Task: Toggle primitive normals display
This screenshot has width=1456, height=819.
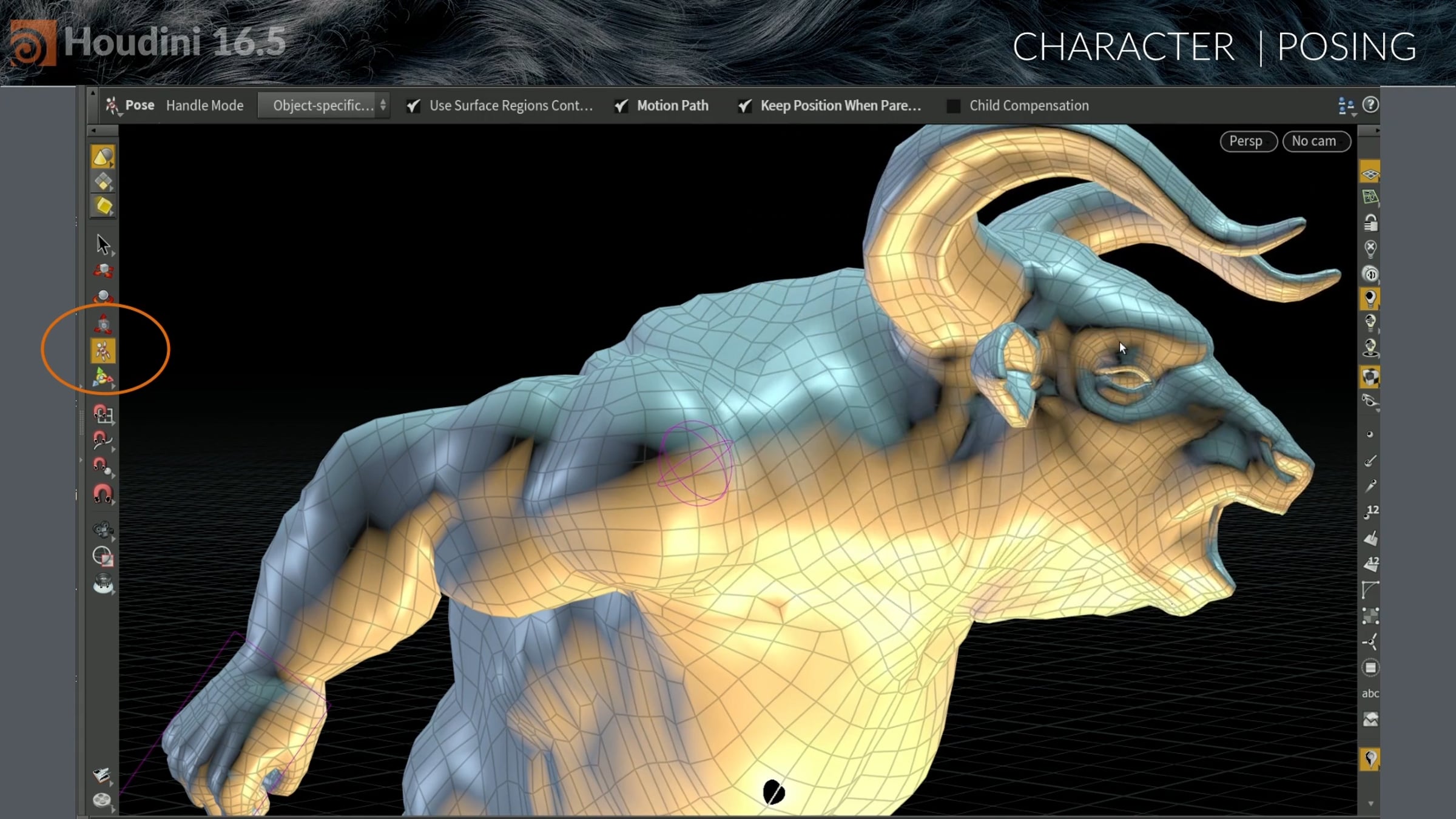Action: pos(1370,538)
